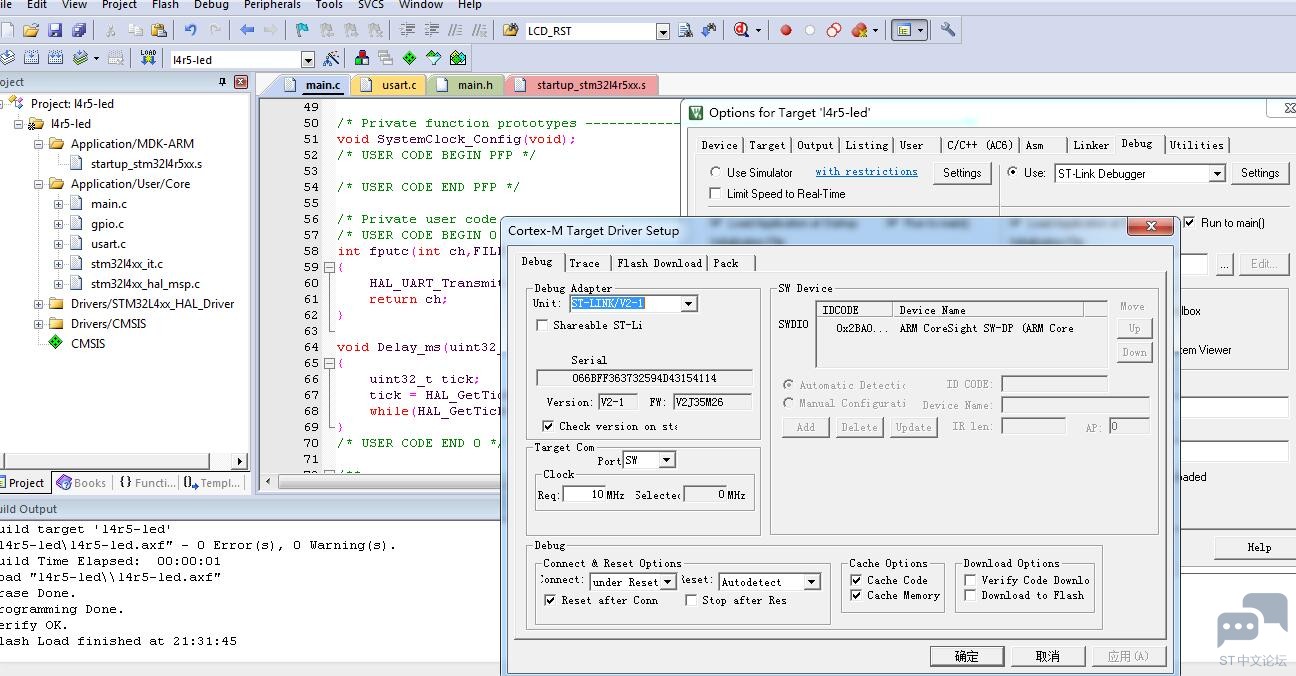
Task: Save the current file via floppy icon
Action: (55, 30)
